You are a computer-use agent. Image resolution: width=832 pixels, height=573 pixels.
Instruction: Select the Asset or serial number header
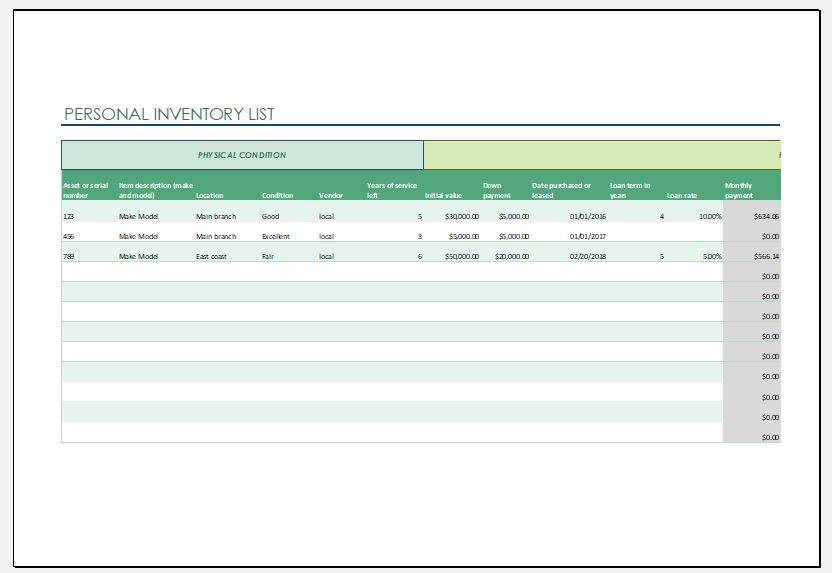pos(85,190)
